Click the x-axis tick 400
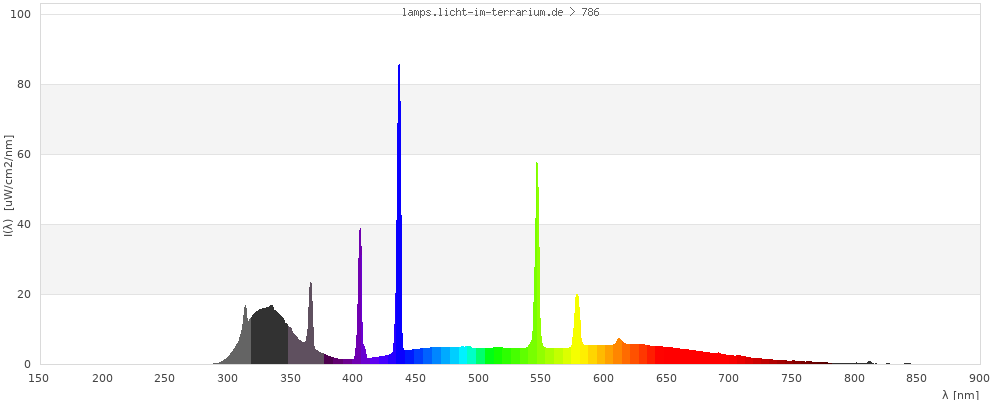 (x=353, y=378)
